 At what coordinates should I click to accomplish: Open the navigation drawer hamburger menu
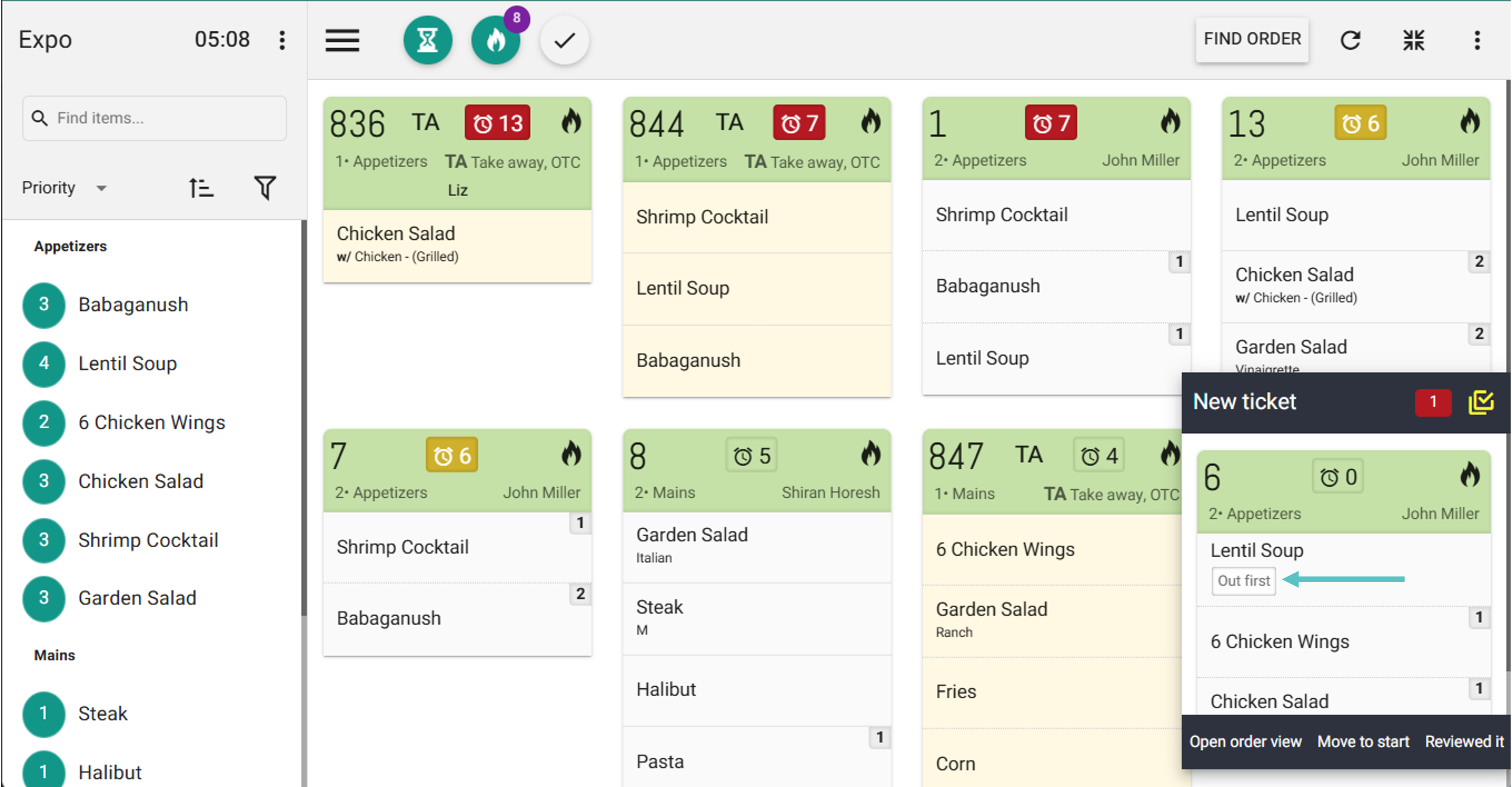pos(342,40)
